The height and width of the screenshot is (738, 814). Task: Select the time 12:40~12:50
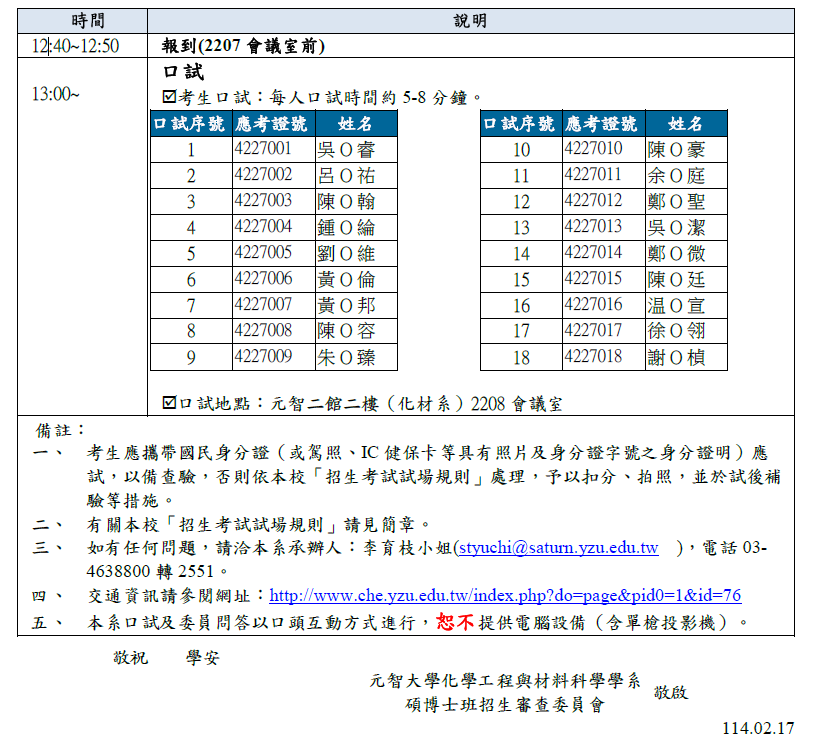click(75, 46)
